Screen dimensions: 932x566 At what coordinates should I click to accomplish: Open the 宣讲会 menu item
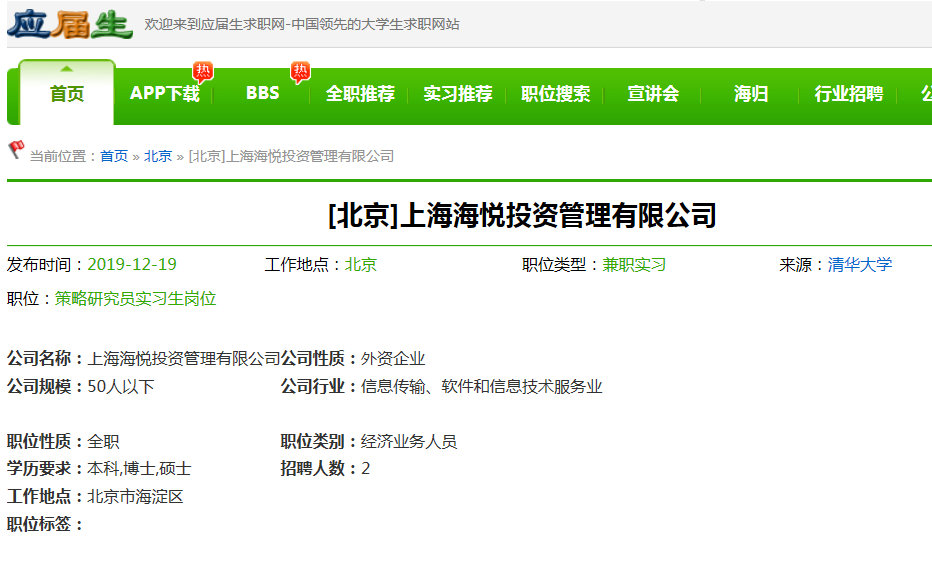click(653, 93)
